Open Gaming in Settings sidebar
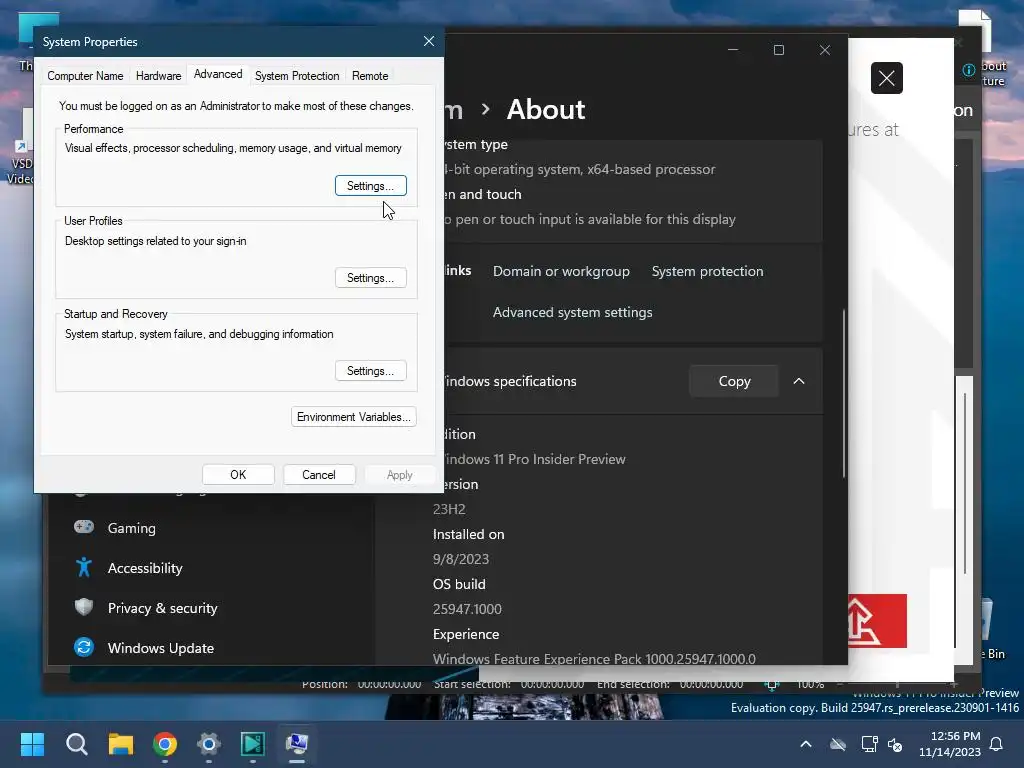Screen dimensions: 1024x768 pyautogui.click(x=131, y=528)
